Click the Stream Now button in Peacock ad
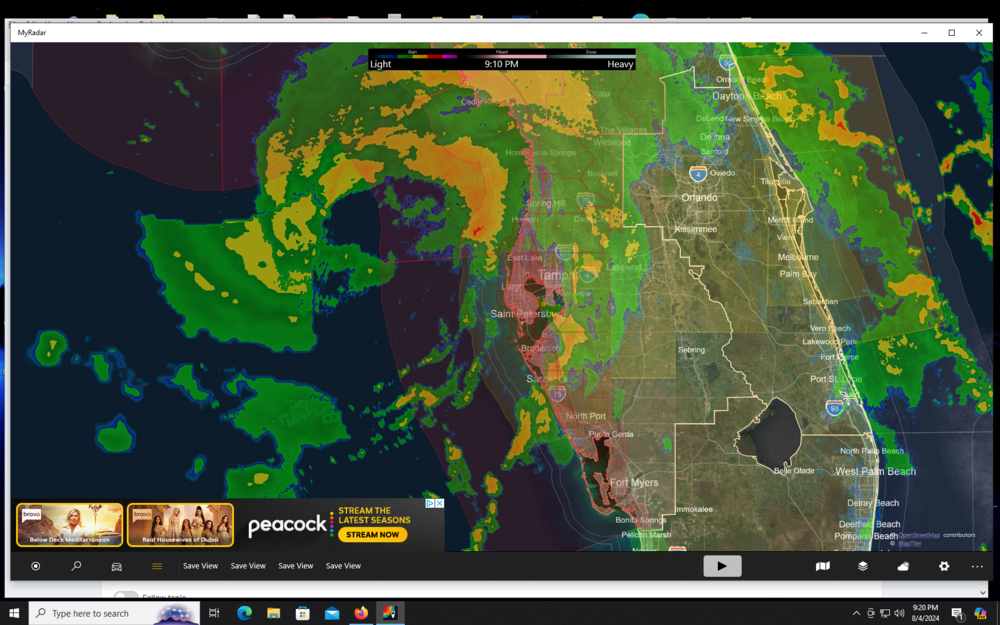The height and width of the screenshot is (625, 1000). pos(372,534)
